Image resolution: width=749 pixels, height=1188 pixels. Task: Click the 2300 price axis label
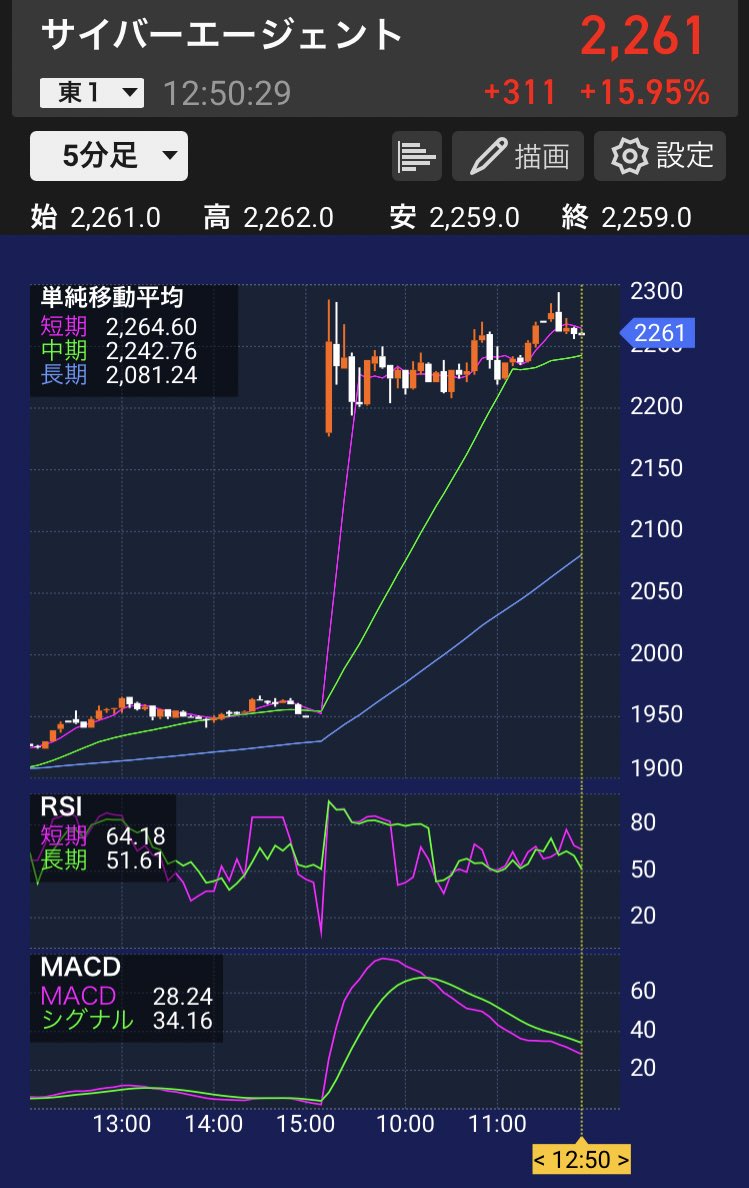point(657,291)
